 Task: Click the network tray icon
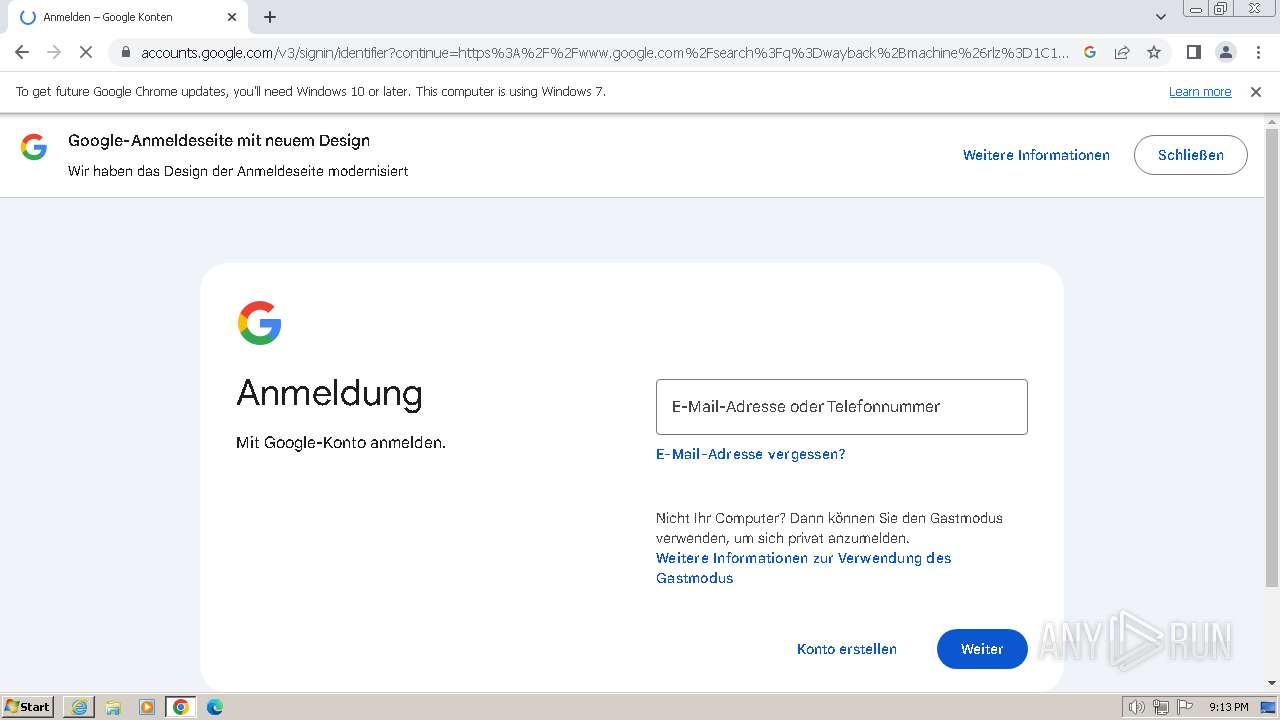click(1161, 707)
